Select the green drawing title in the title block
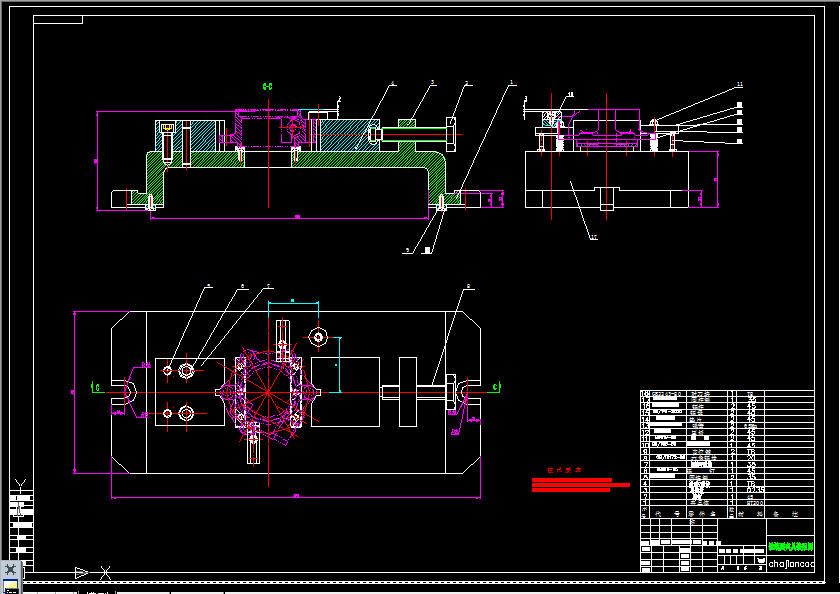Viewport: 840px width, 594px height. [x=791, y=546]
